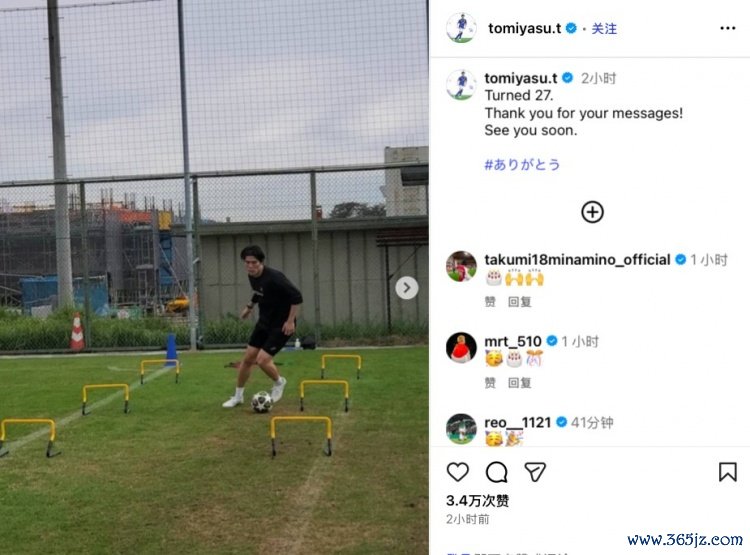Open tomiyasu.t profile picture in header
Screen dimensions: 750x555
point(461,28)
